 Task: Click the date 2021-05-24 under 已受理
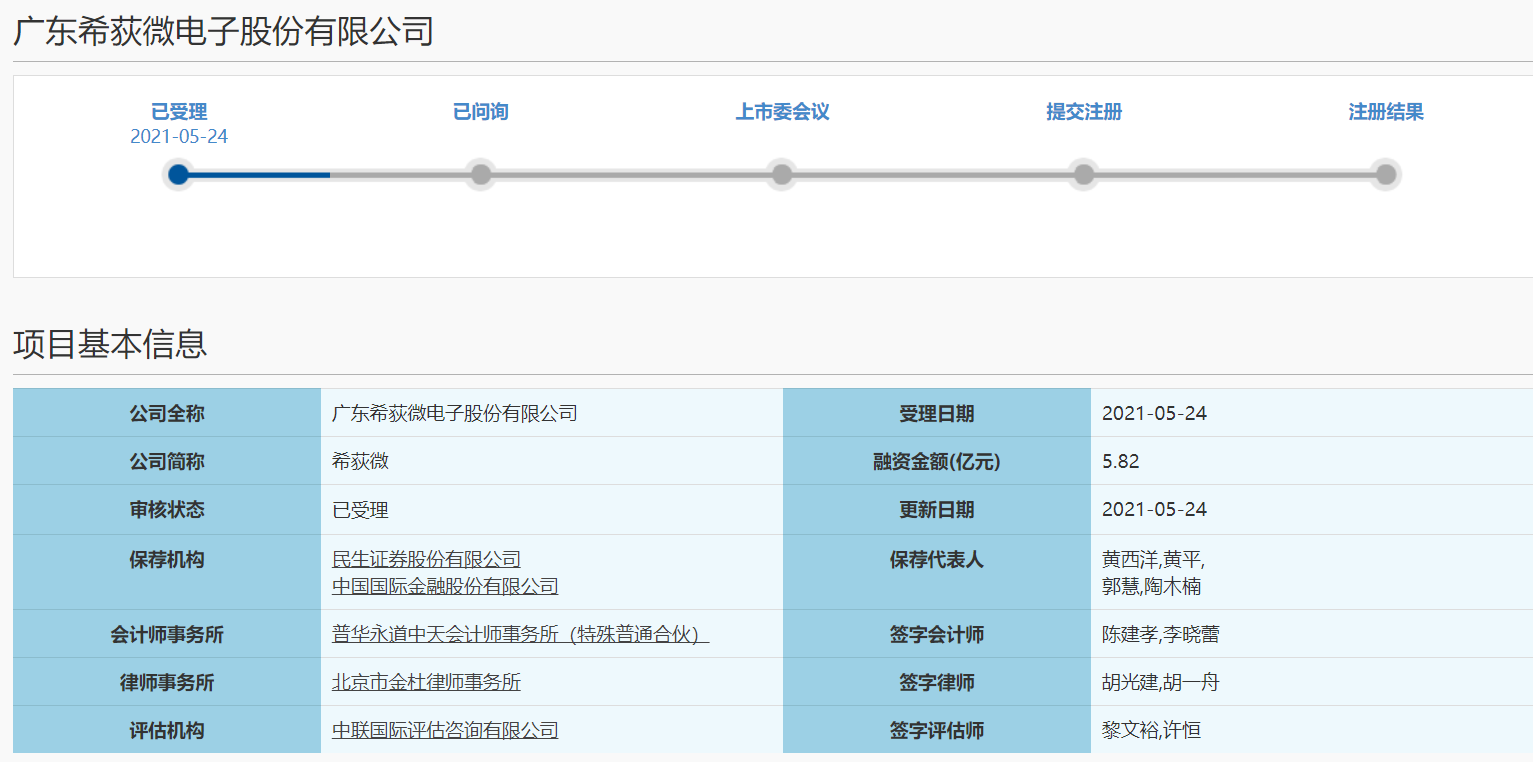(x=178, y=136)
